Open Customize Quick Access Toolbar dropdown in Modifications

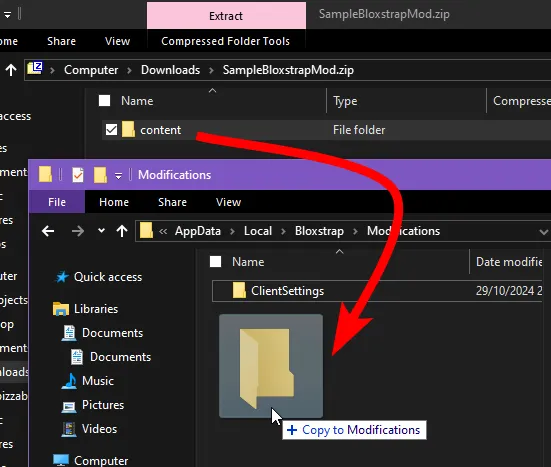click(118, 176)
